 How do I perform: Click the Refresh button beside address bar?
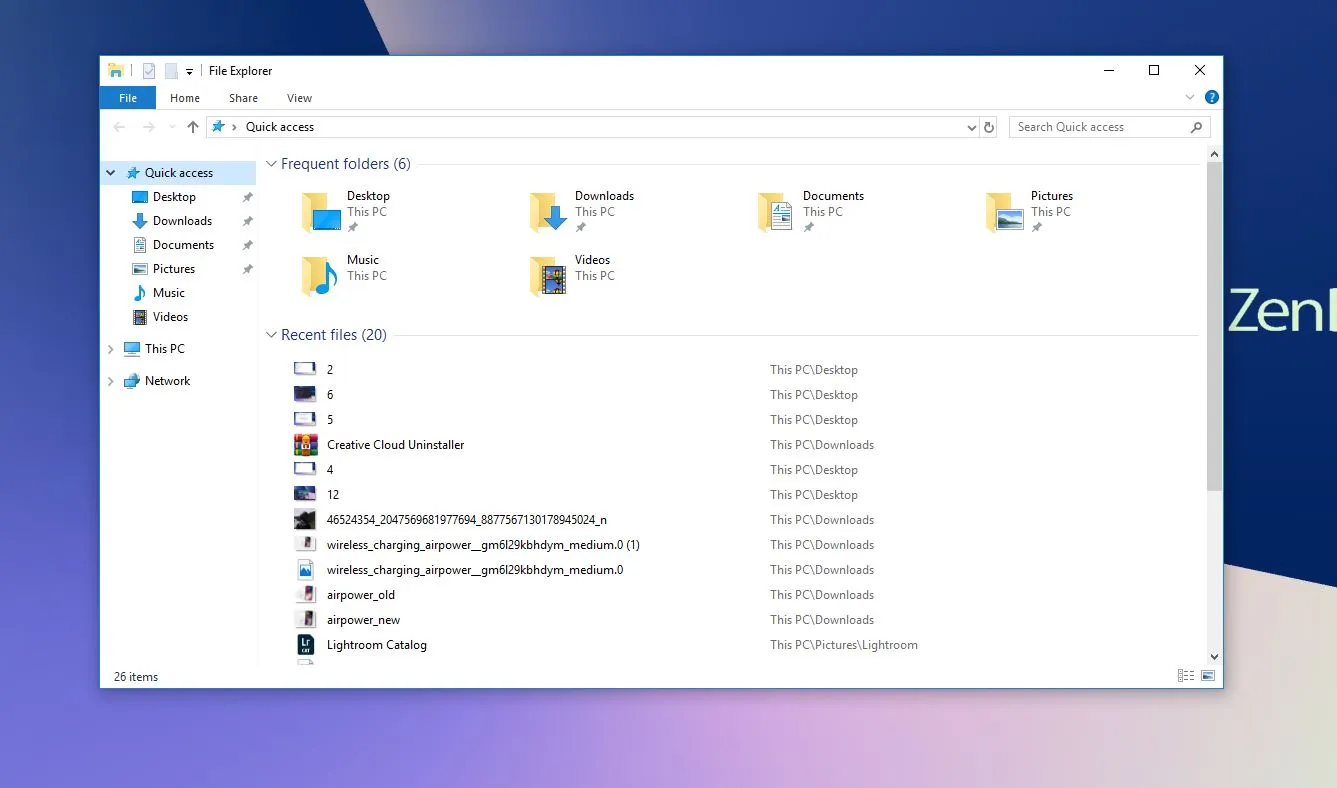point(989,127)
